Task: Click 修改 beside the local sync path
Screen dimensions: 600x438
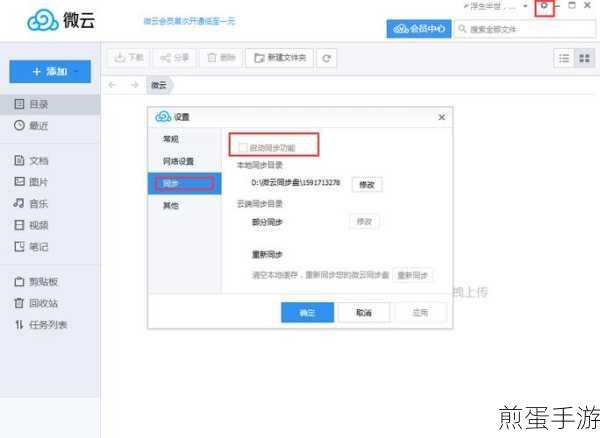Action: tap(367, 185)
